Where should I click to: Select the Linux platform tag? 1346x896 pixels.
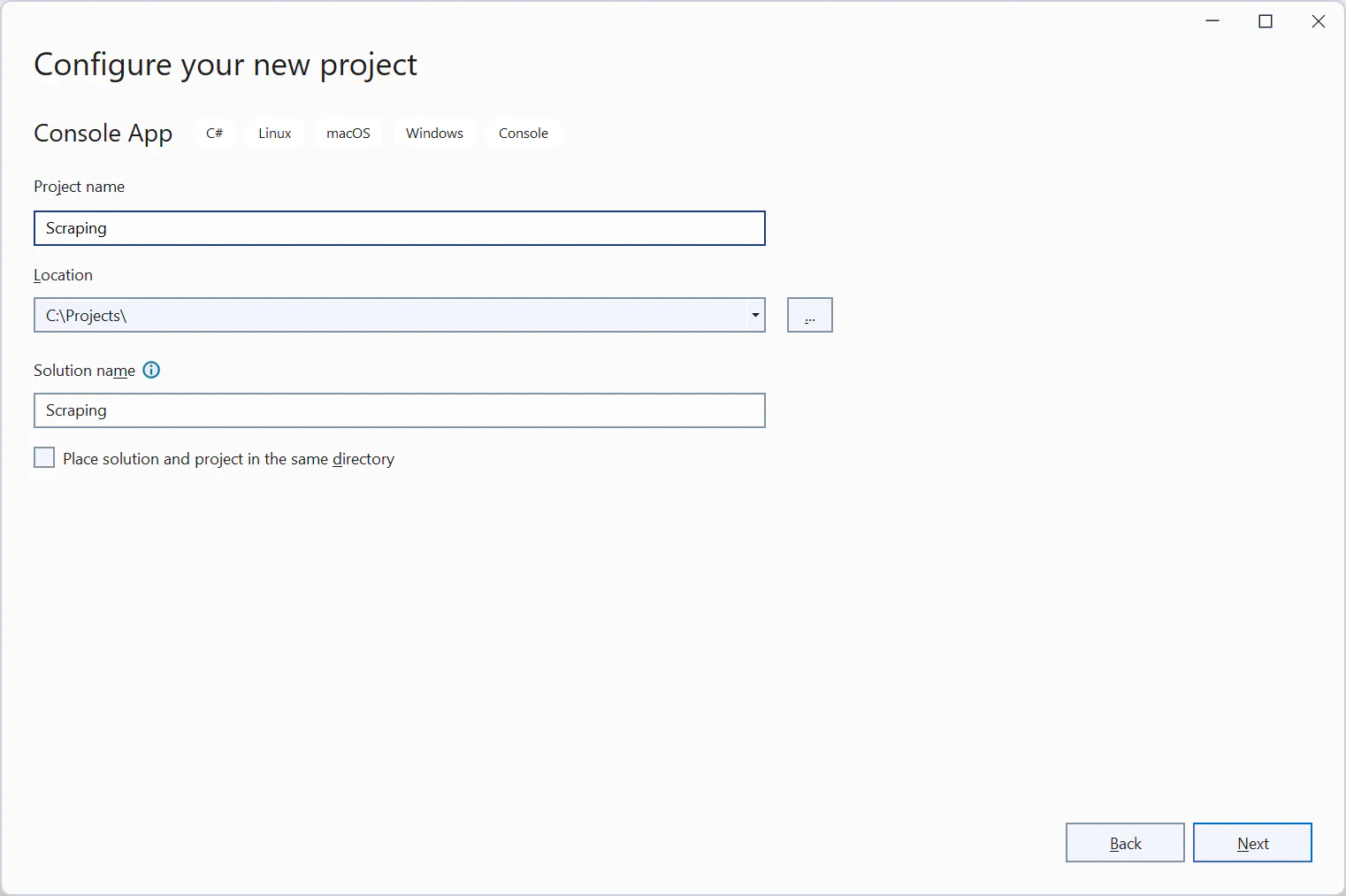tap(274, 133)
